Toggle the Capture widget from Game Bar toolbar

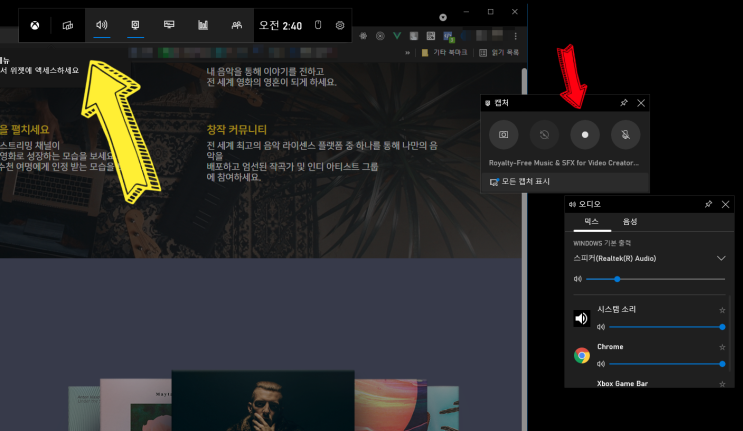pyautogui.click(x=135, y=25)
